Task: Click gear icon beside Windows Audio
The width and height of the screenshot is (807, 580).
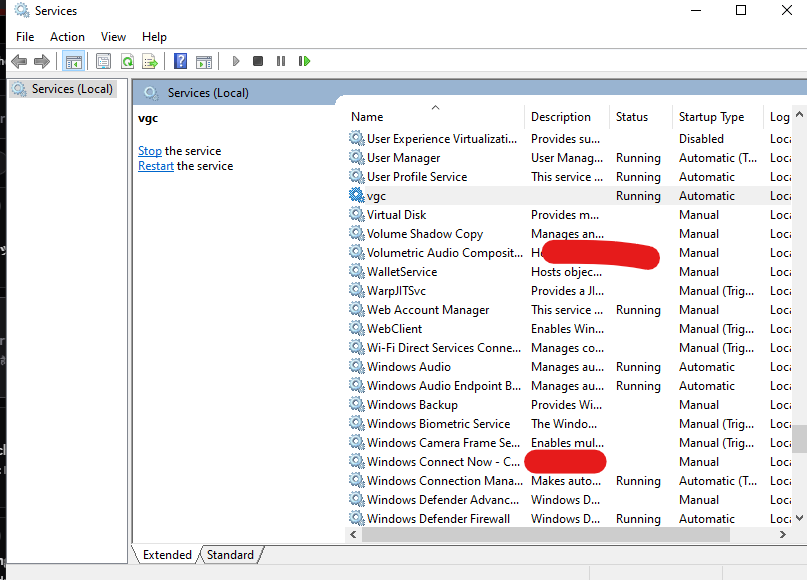Action: click(x=356, y=366)
